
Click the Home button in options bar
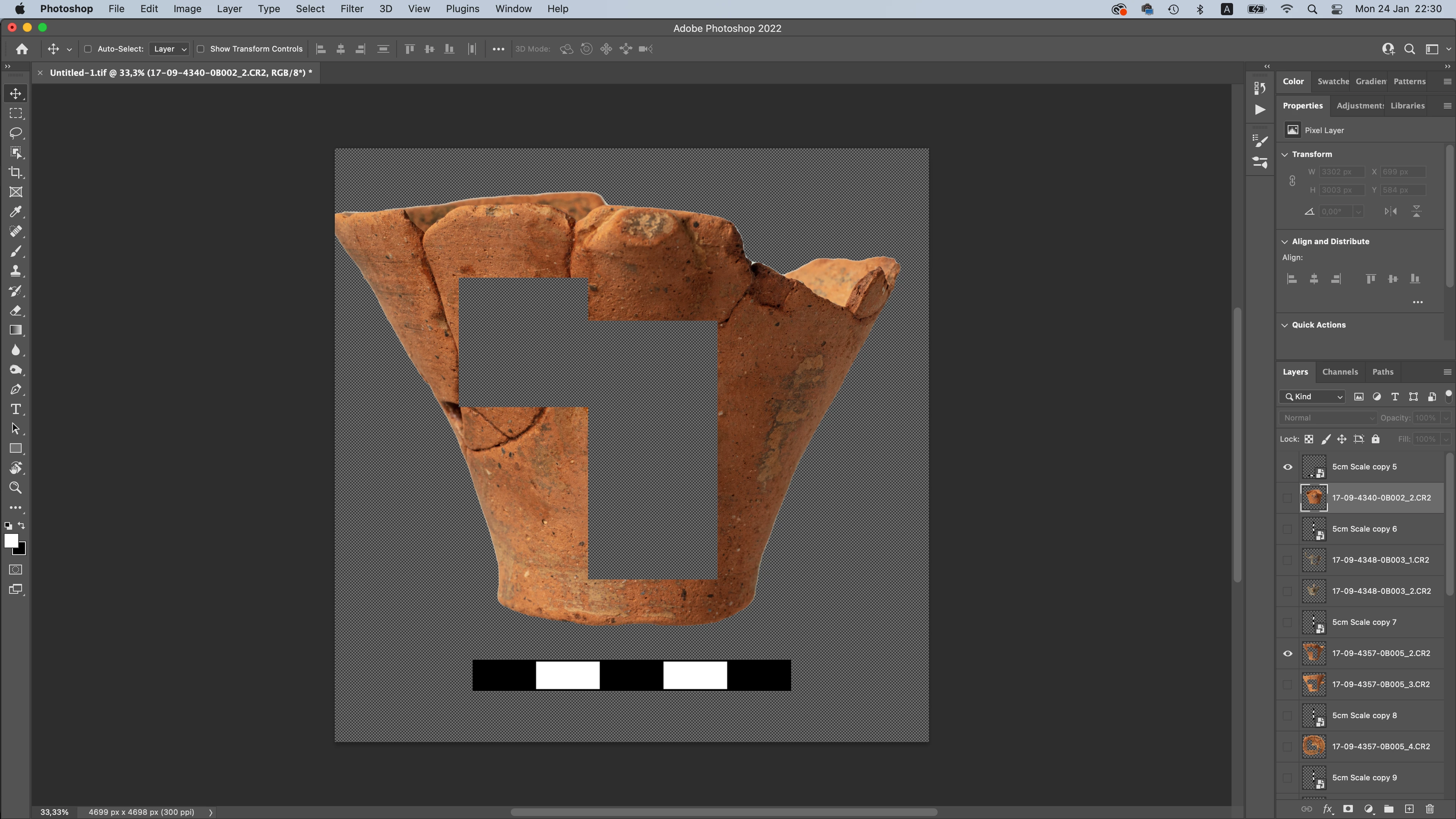[x=22, y=49]
